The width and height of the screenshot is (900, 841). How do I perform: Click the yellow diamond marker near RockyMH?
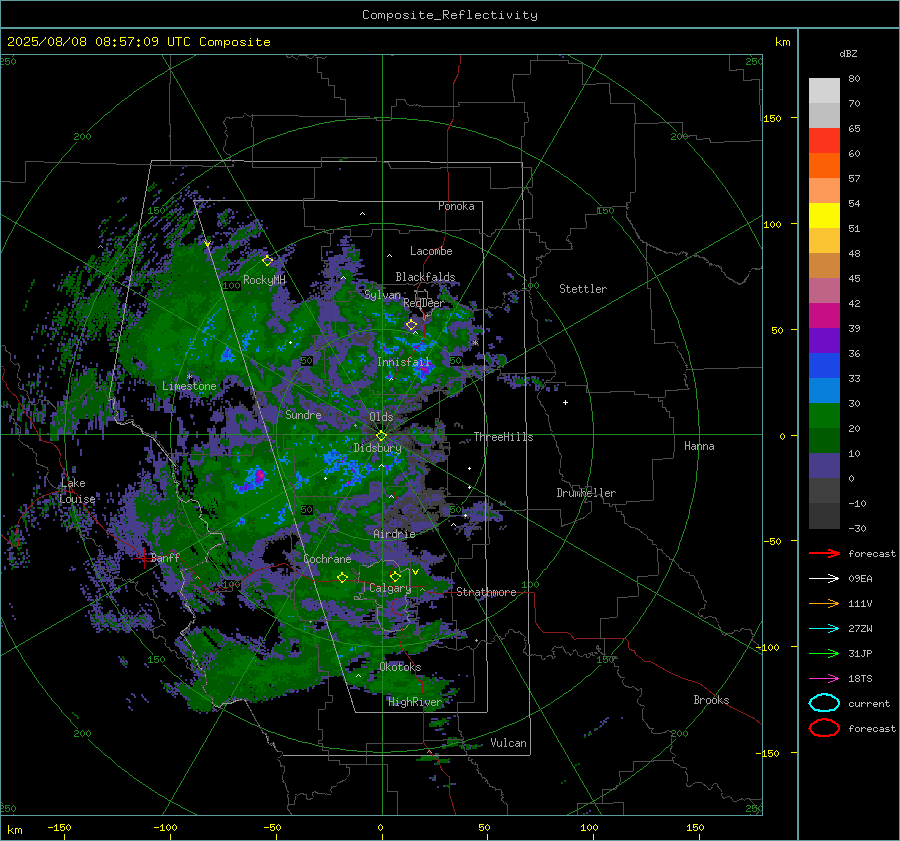[x=267, y=261]
